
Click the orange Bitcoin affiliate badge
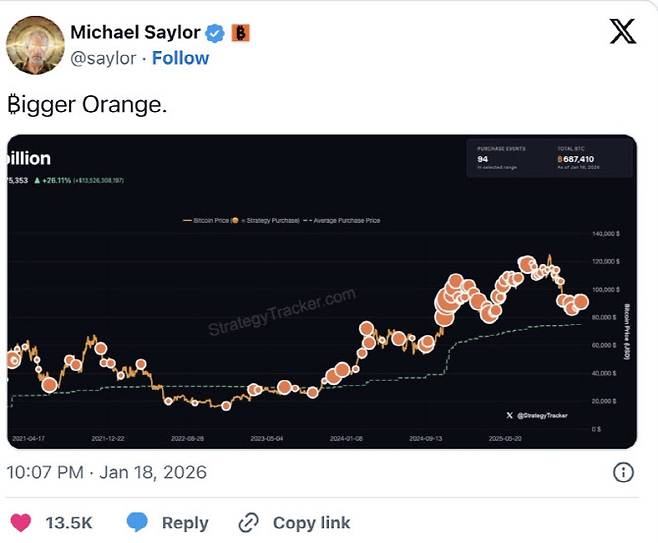click(x=240, y=33)
